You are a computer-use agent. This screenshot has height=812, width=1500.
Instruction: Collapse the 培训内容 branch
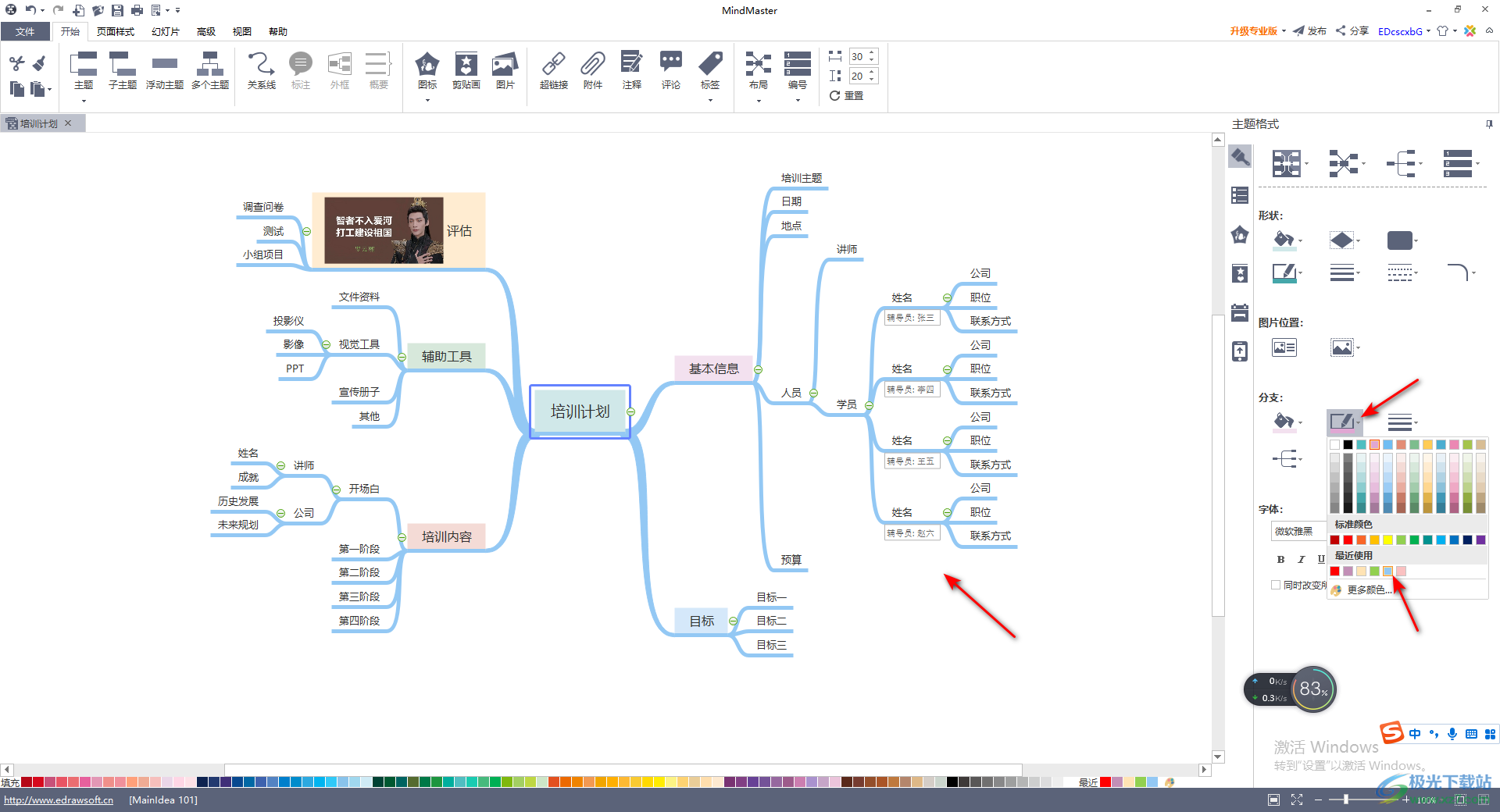[402, 538]
